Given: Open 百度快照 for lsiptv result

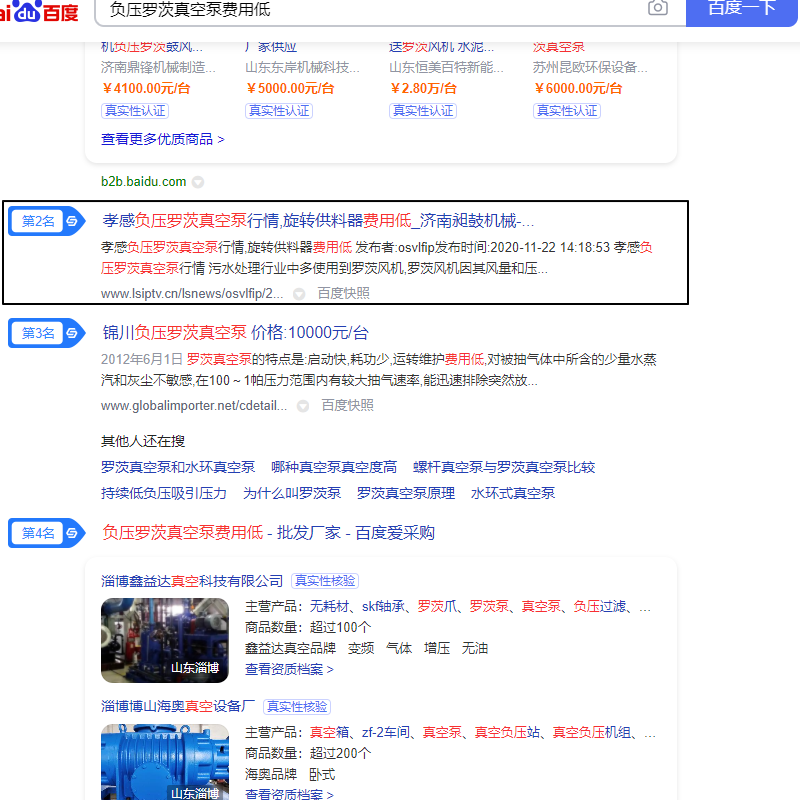Looking at the screenshot, I should (x=343, y=293).
